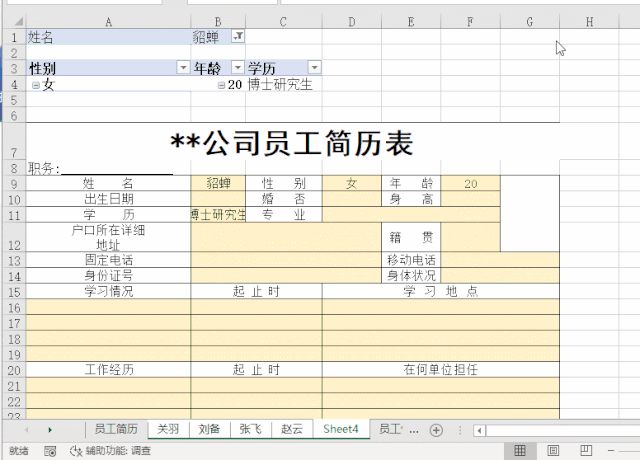Click the previous sheet tab navigation arrow
This screenshot has height=460, width=640.
point(27,430)
